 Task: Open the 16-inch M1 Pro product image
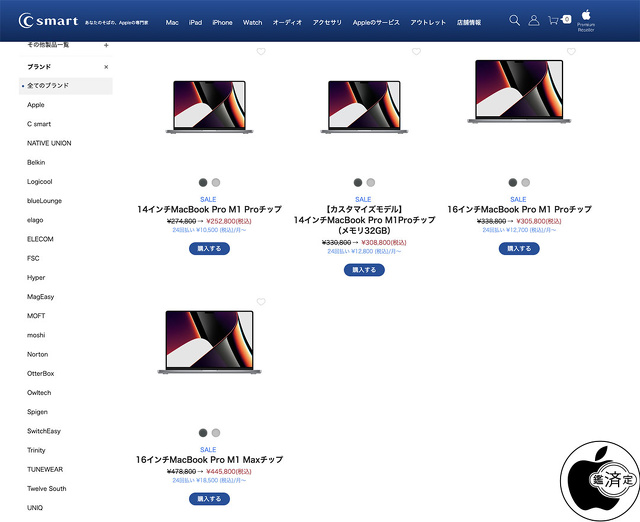(x=519, y=91)
